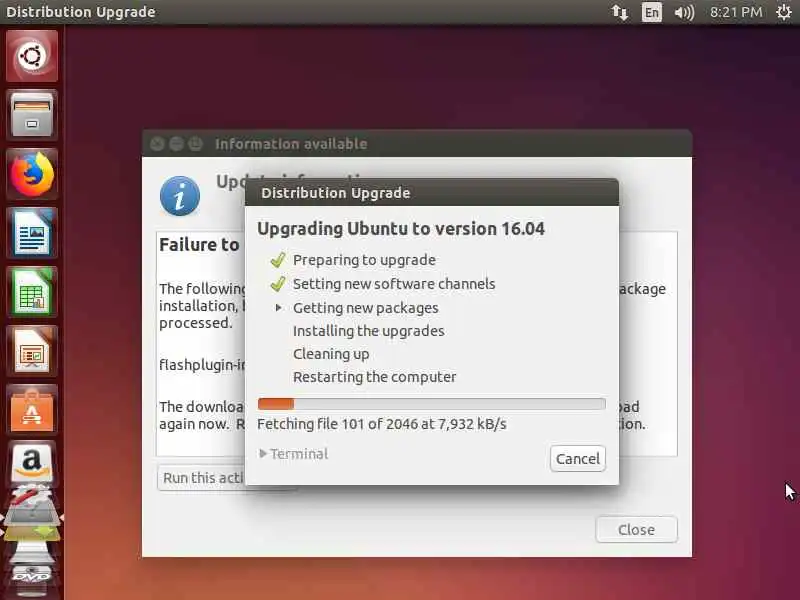Click arrow beside Getting new packages
The height and width of the screenshot is (600, 800).
(x=279, y=308)
